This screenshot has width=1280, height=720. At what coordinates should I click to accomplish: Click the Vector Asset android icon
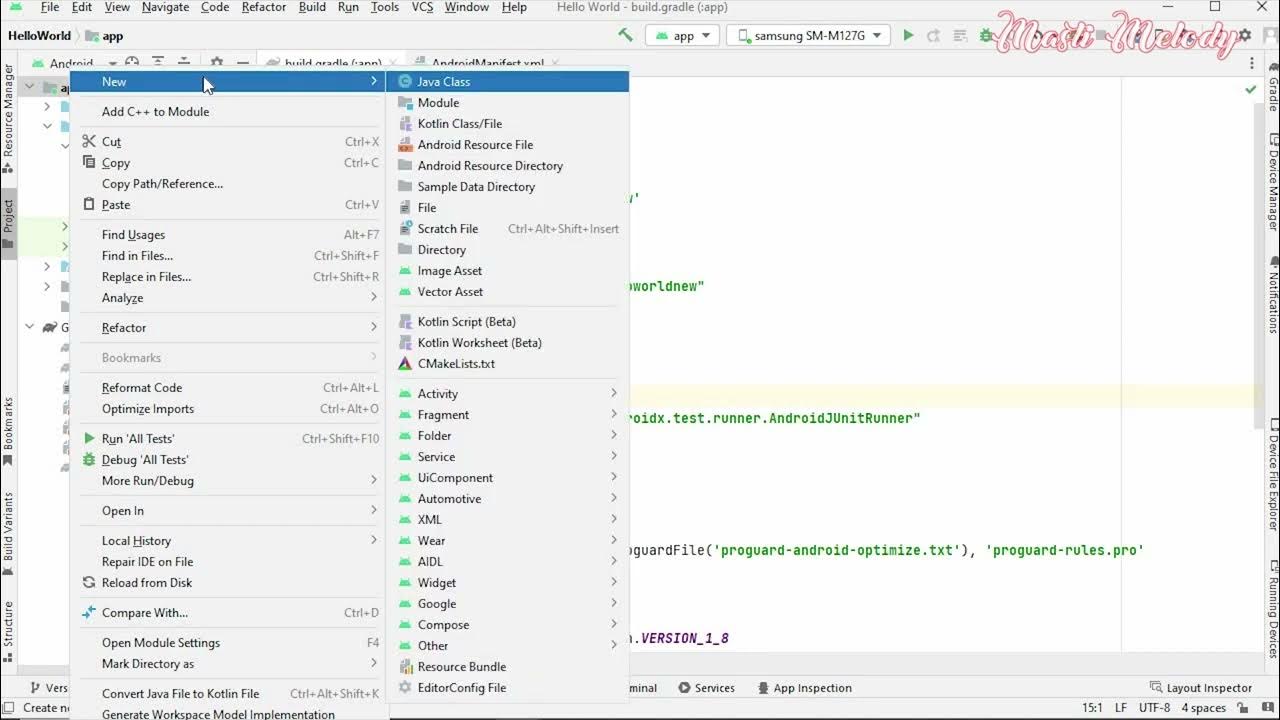(405, 292)
